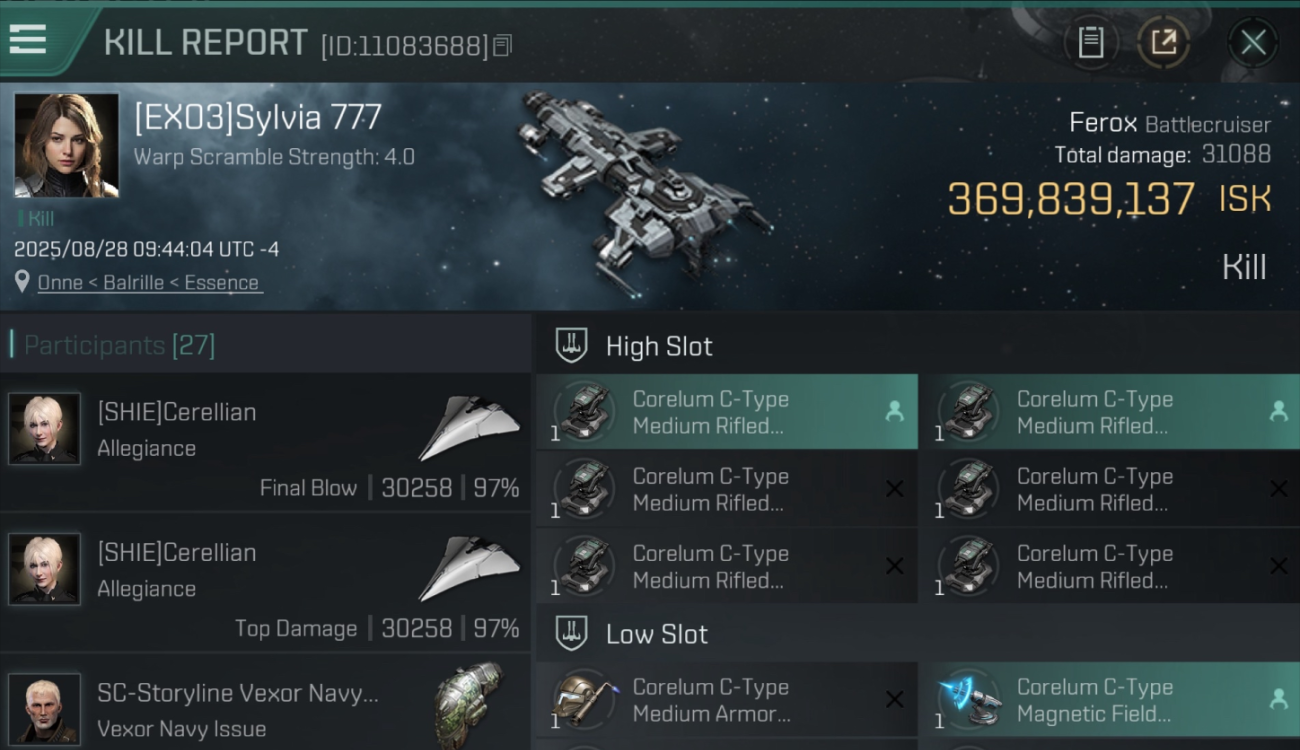Click the Corelum C-Type Medium Armor module

(727, 700)
